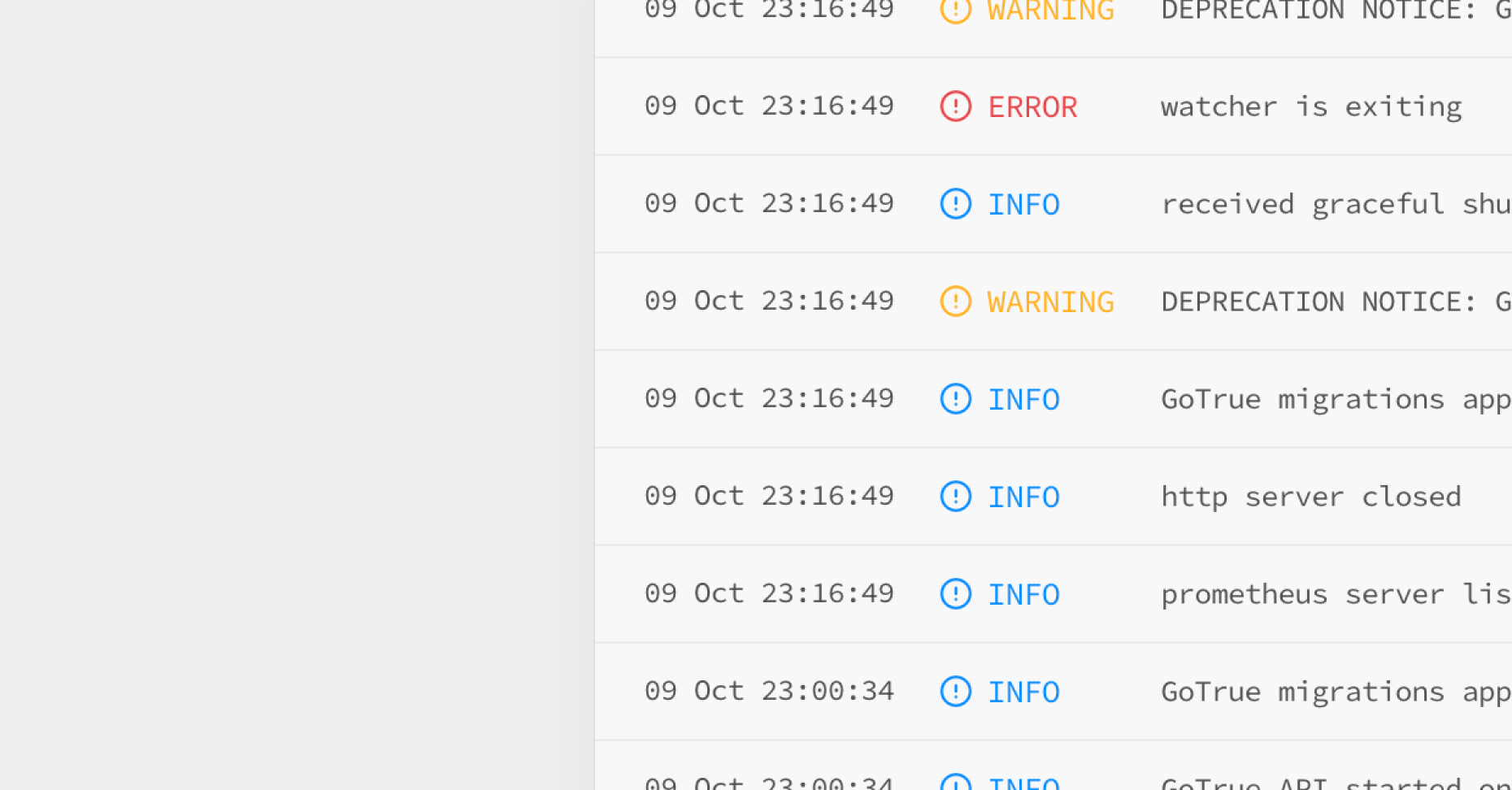Screen dimensions: 1512x790
Task: Open the 'watcher is exiting' log entry
Action: point(1311,106)
